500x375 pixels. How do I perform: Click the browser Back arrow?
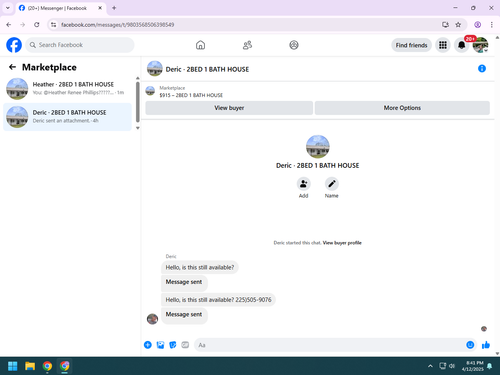tap(9, 25)
